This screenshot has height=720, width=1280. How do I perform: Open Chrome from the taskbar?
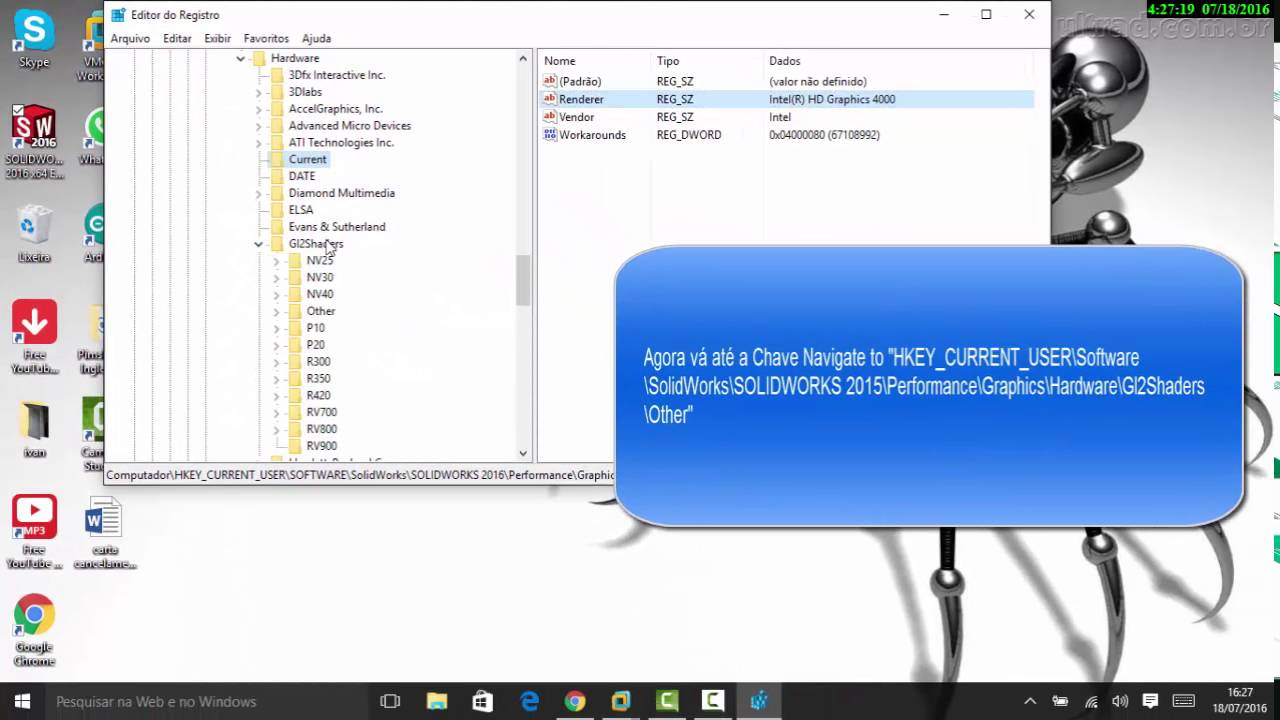tap(575, 701)
